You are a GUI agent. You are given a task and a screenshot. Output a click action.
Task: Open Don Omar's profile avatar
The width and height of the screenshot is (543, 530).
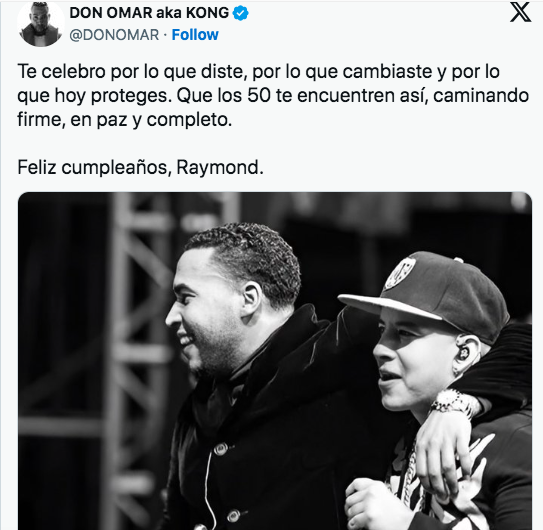41,24
